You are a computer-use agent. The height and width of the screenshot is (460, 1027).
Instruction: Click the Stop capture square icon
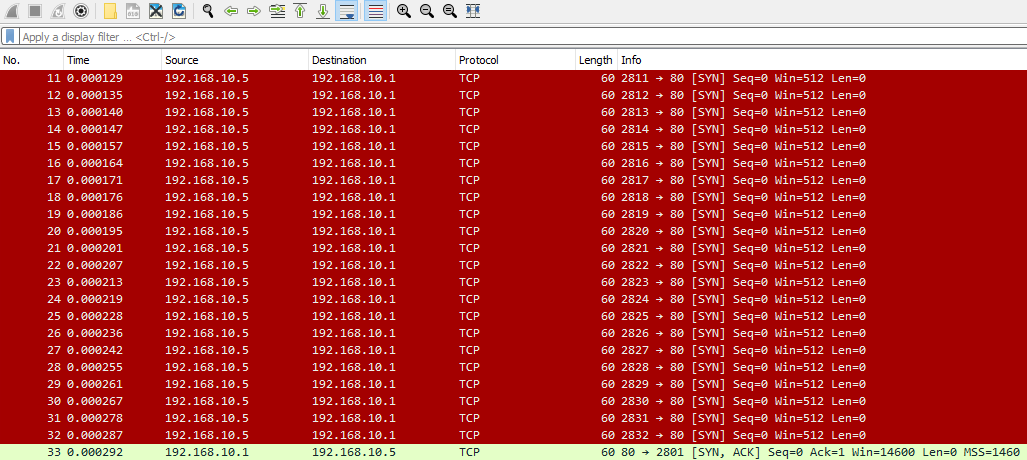coord(35,11)
